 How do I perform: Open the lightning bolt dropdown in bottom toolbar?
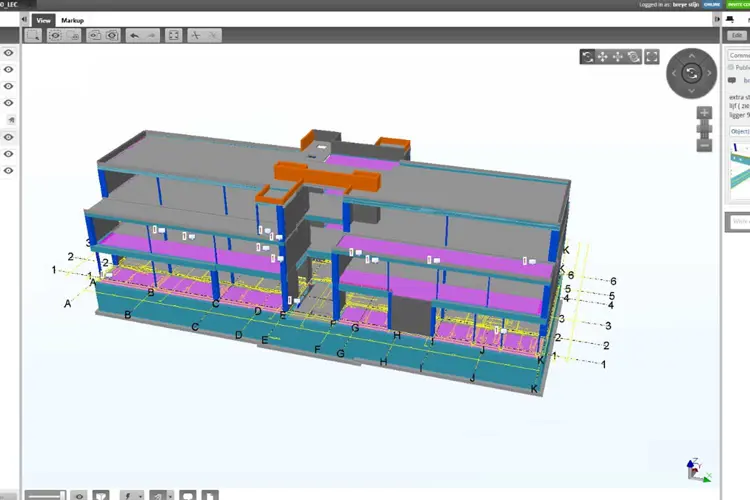pos(130,495)
